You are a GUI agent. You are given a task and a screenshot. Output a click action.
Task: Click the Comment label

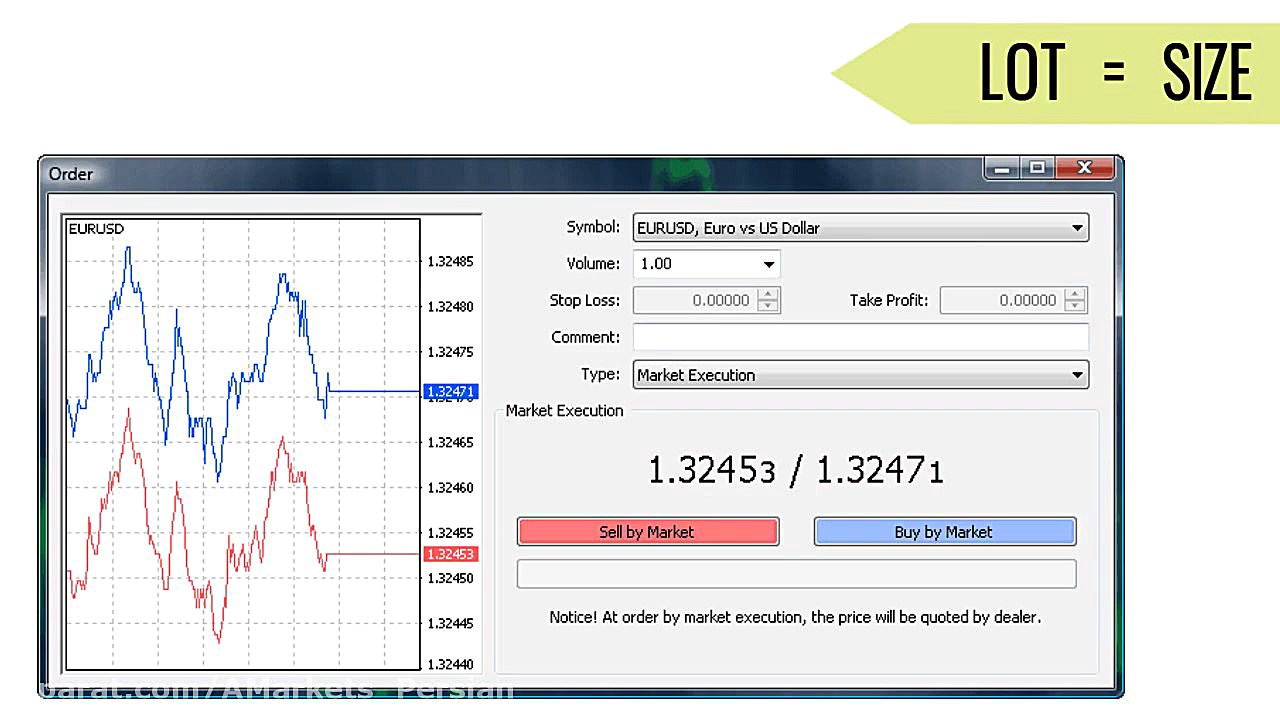click(x=586, y=337)
